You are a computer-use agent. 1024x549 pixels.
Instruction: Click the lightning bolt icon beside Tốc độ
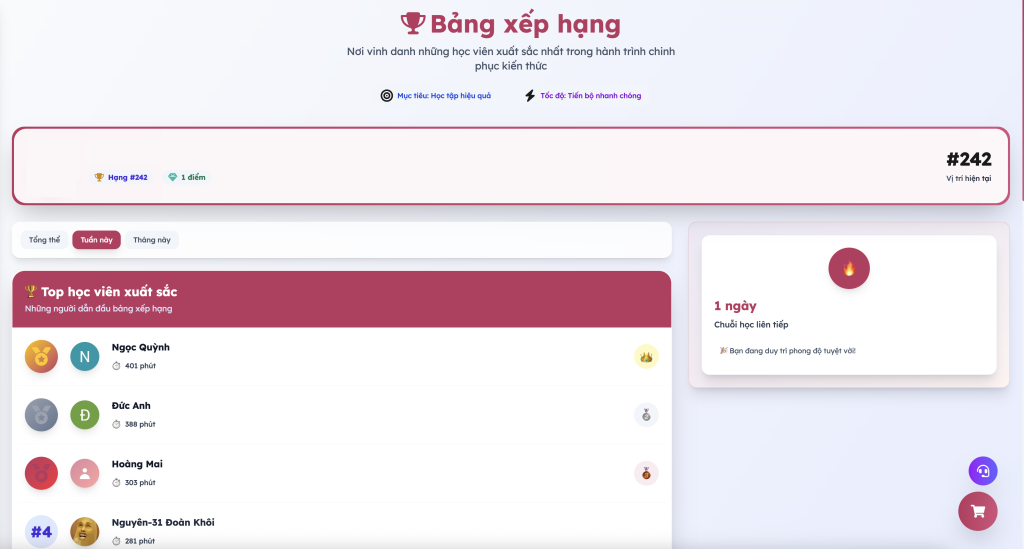tap(530, 96)
